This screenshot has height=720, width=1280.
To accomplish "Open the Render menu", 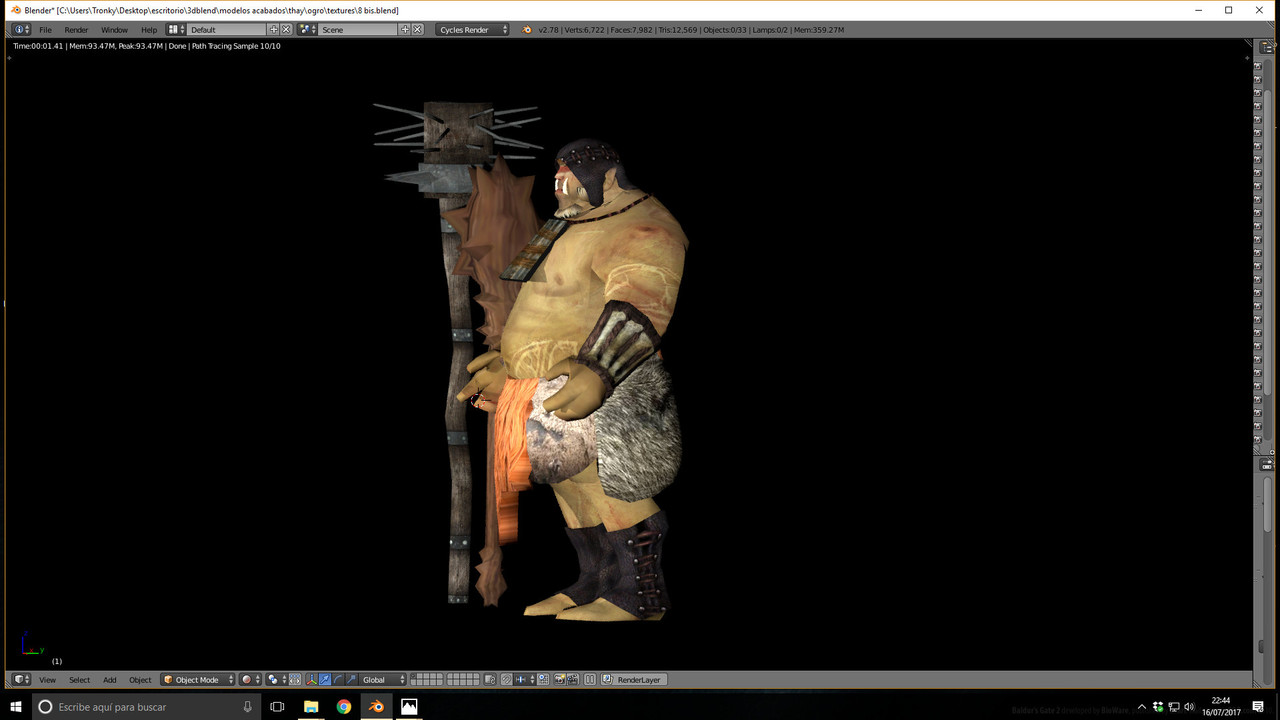I will click(76, 30).
